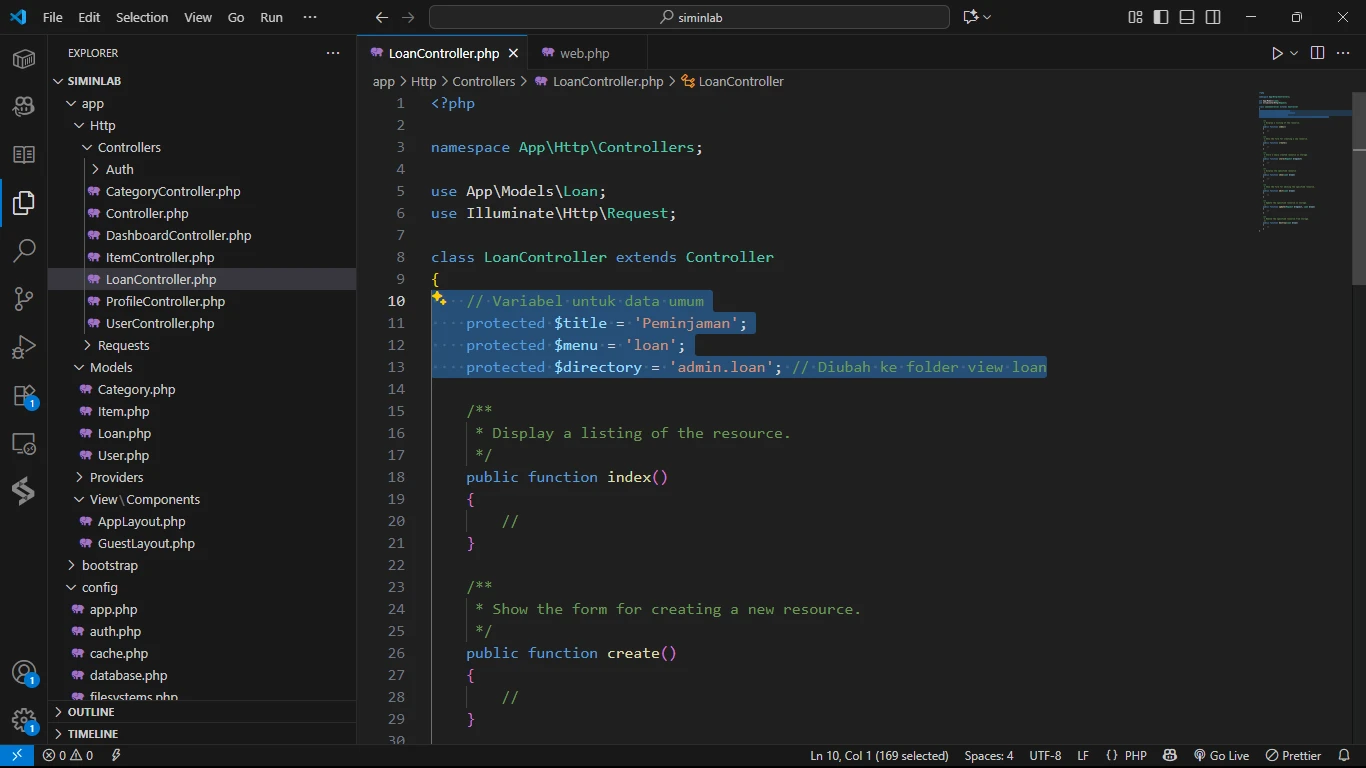Toggle the primary side bar layout button
The width and height of the screenshot is (1366, 768).
(1161, 17)
